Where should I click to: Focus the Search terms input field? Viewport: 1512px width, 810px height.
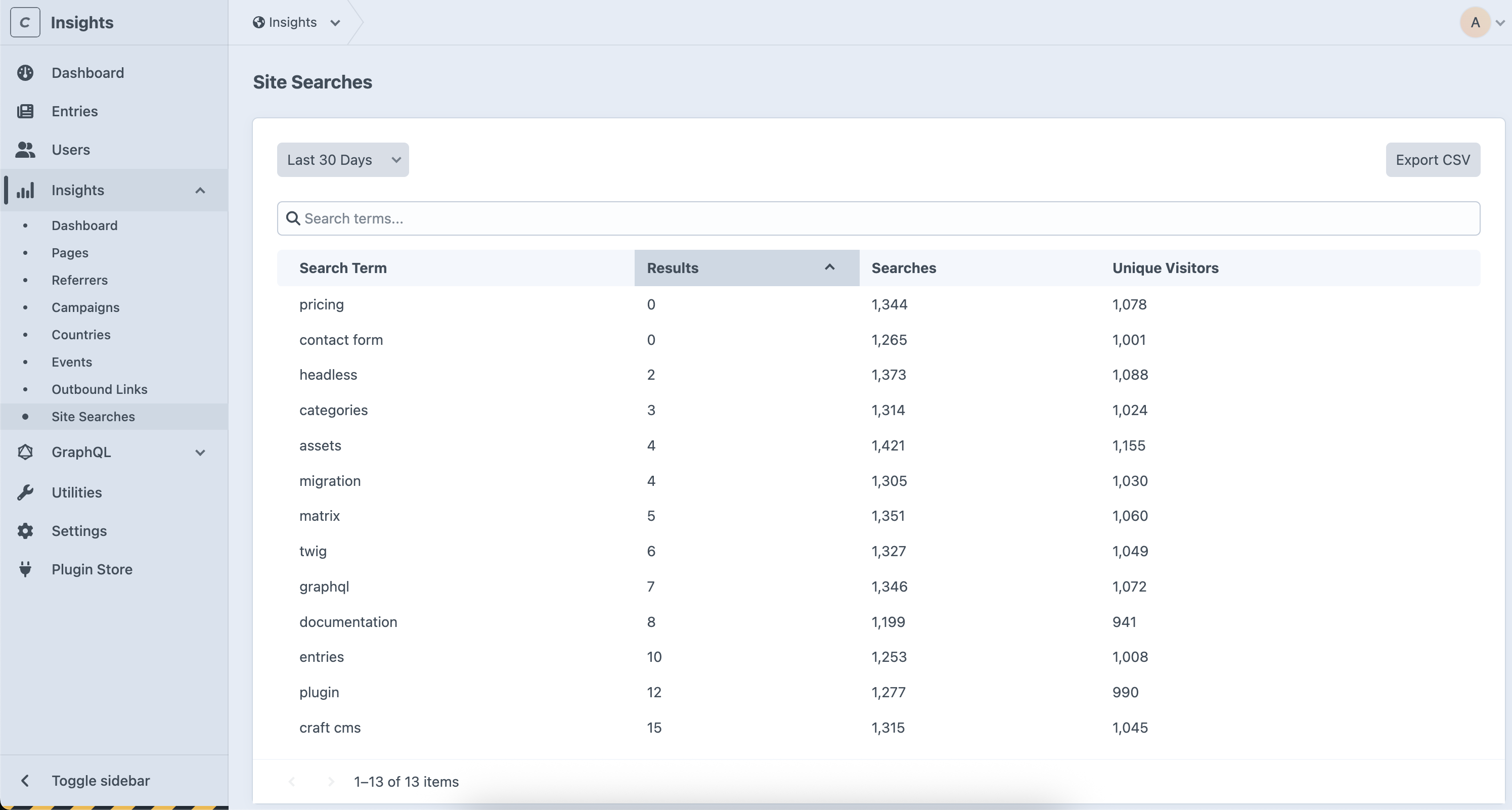878,218
